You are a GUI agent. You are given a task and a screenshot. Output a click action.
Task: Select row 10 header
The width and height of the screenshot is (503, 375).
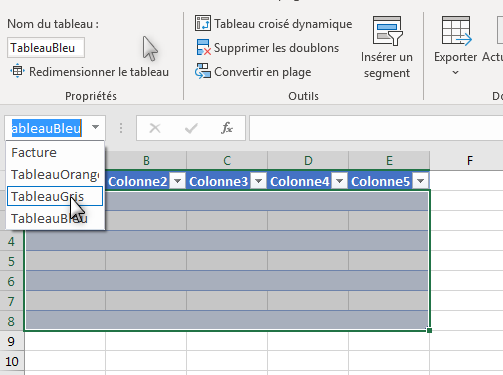(x=11, y=361)
